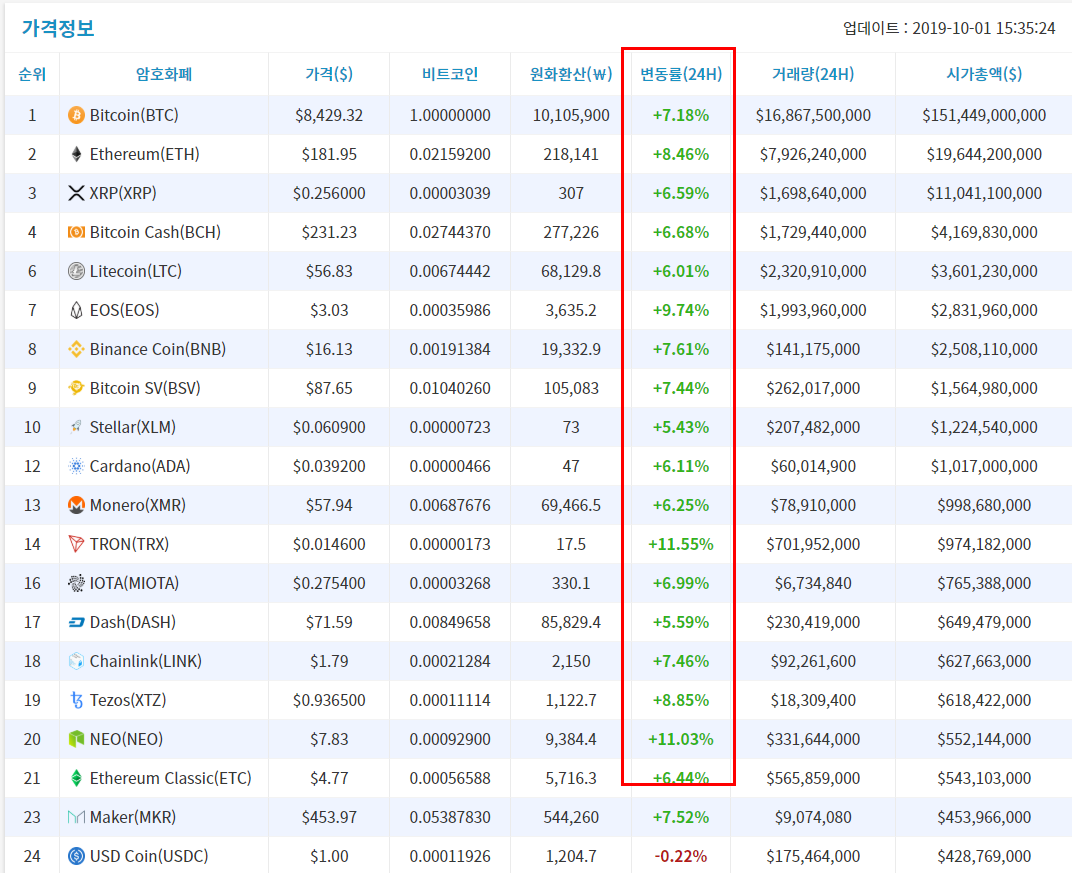
Task: Click the USD Coin icon
Action: point(76,855)
